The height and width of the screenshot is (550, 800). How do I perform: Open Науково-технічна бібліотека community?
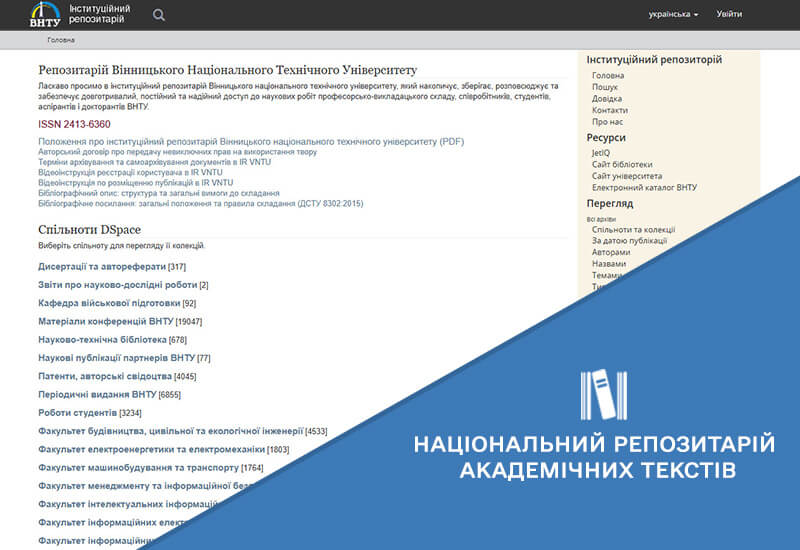(x=103, y=339)
